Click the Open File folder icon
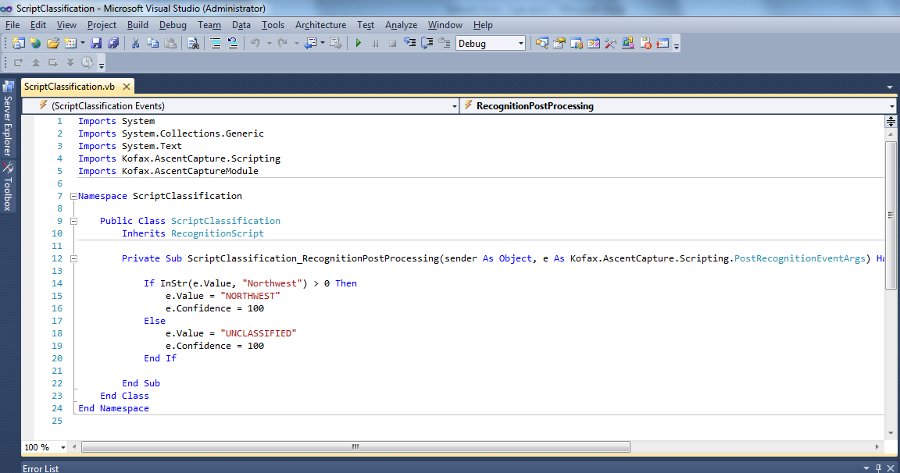 (x=53, y=44)
